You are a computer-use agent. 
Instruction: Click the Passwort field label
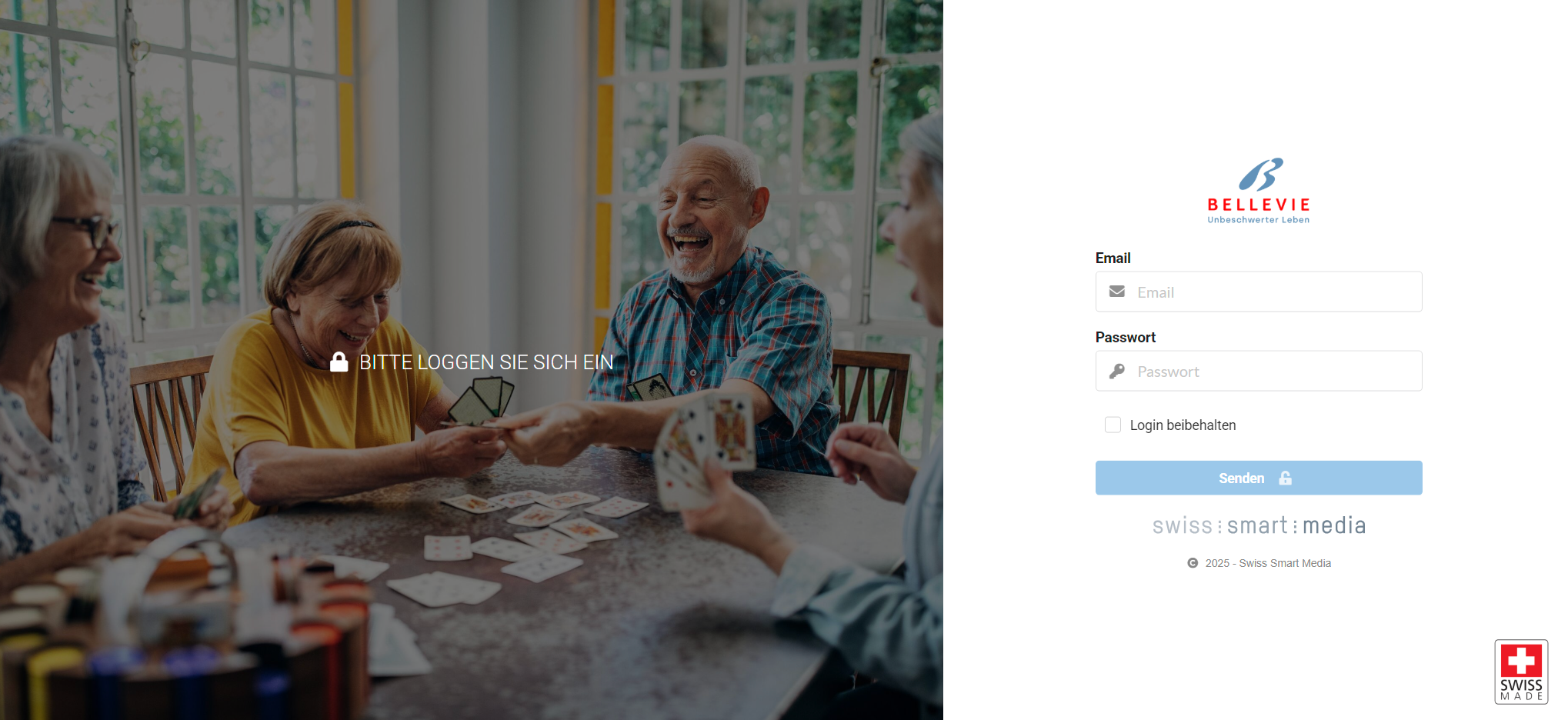point(1126,337)
